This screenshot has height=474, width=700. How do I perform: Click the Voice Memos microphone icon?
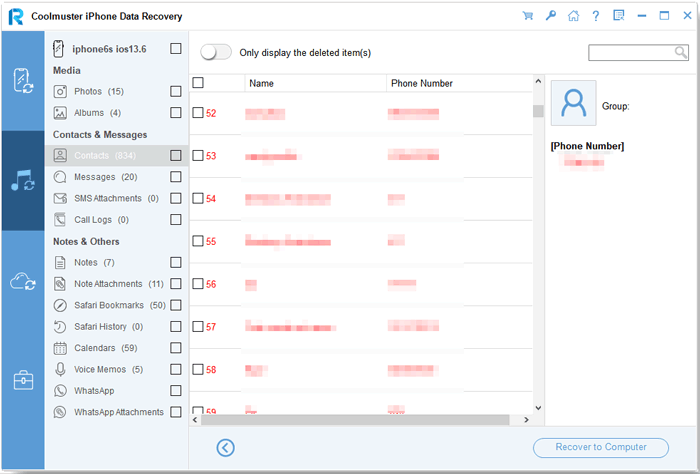click(x=60, y=370)
